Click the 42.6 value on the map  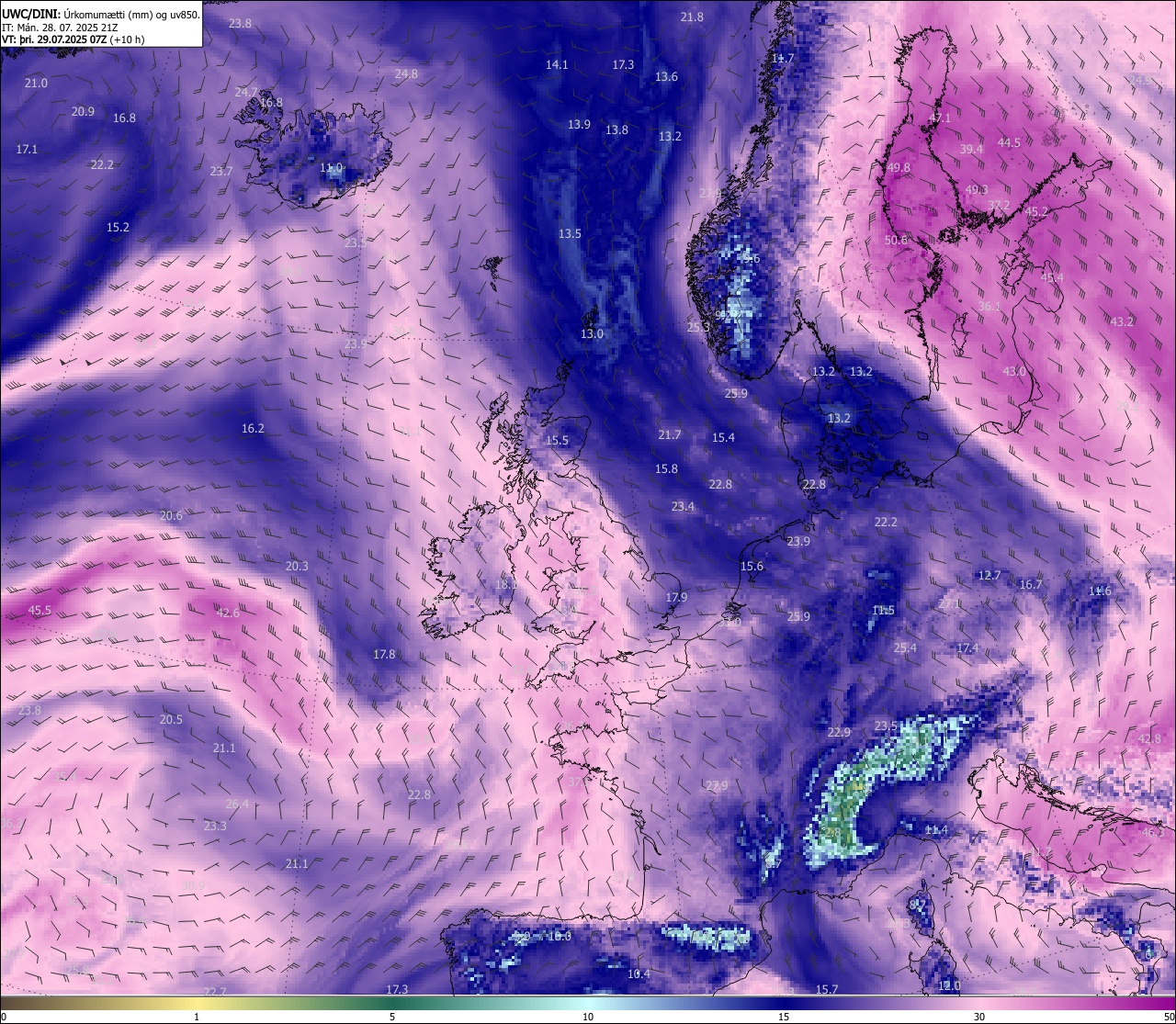tap(228, 613)
